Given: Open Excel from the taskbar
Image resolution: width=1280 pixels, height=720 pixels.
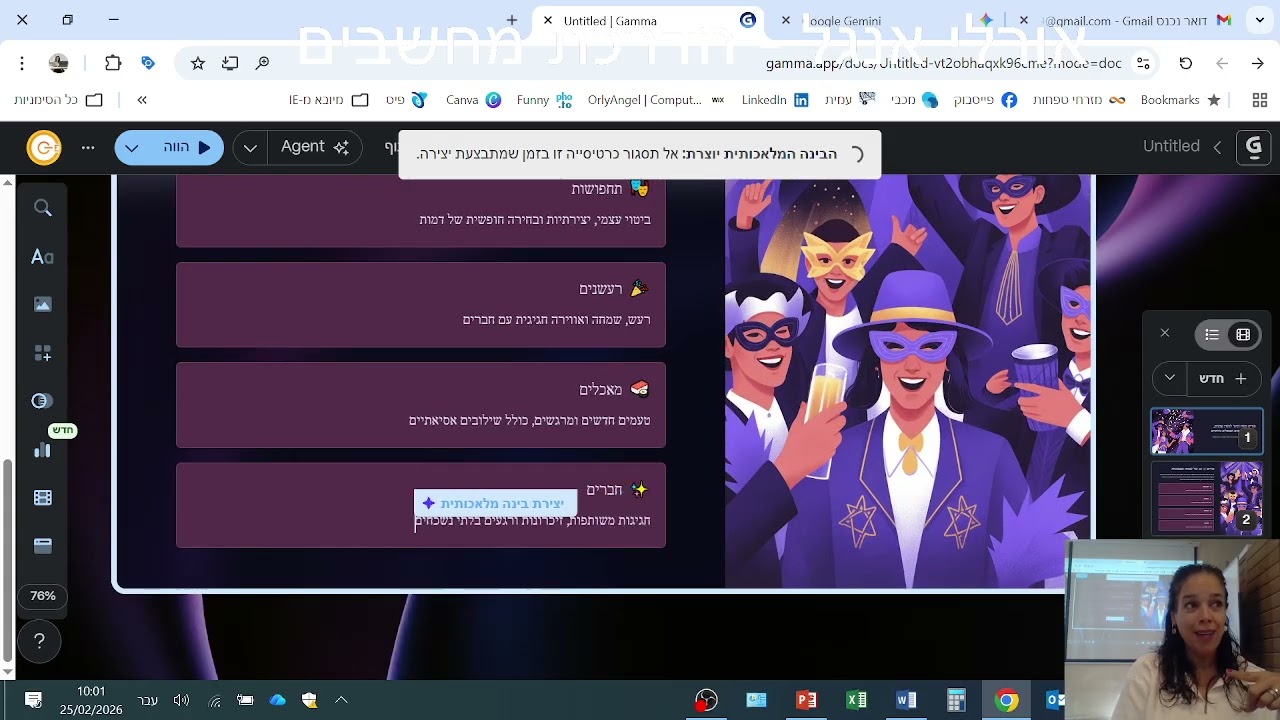Looking at the screenshot, I should (856, 700).
